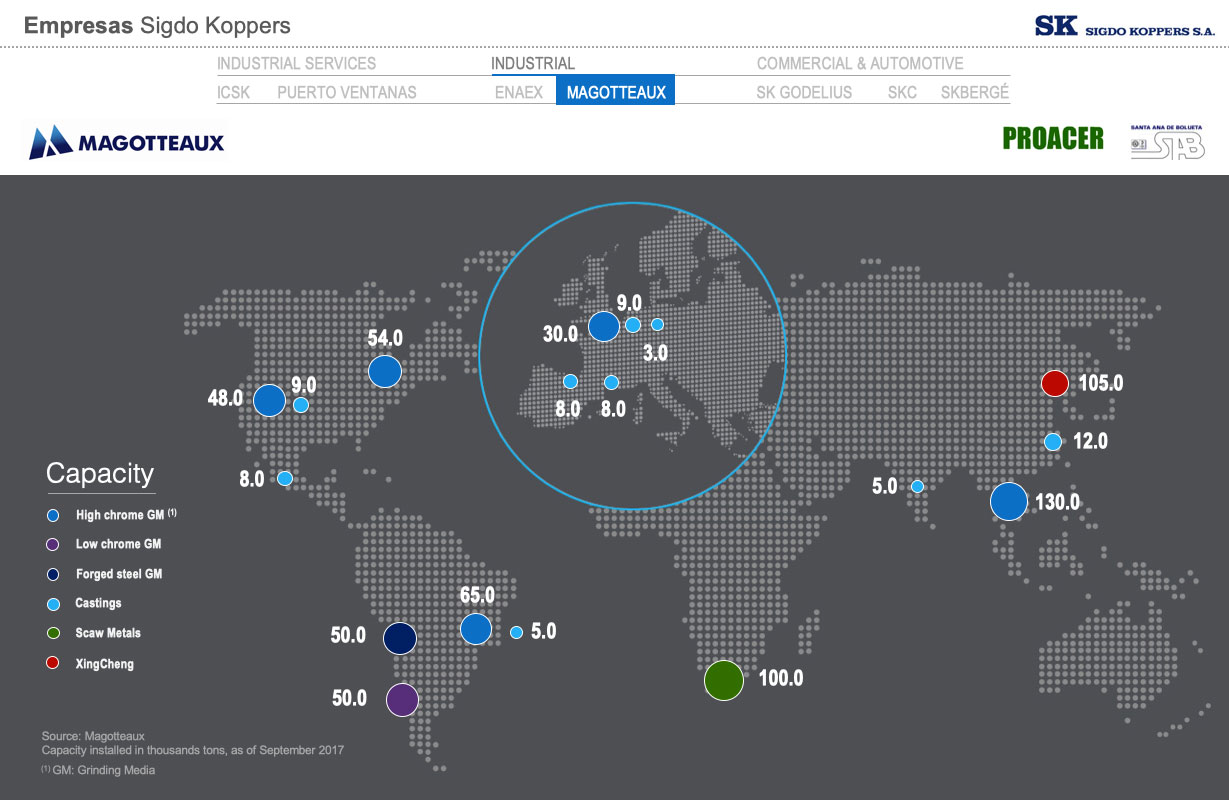1229x800 pixels.
Task: Click the India 5.0 castings dot
Action: [917, 487]
